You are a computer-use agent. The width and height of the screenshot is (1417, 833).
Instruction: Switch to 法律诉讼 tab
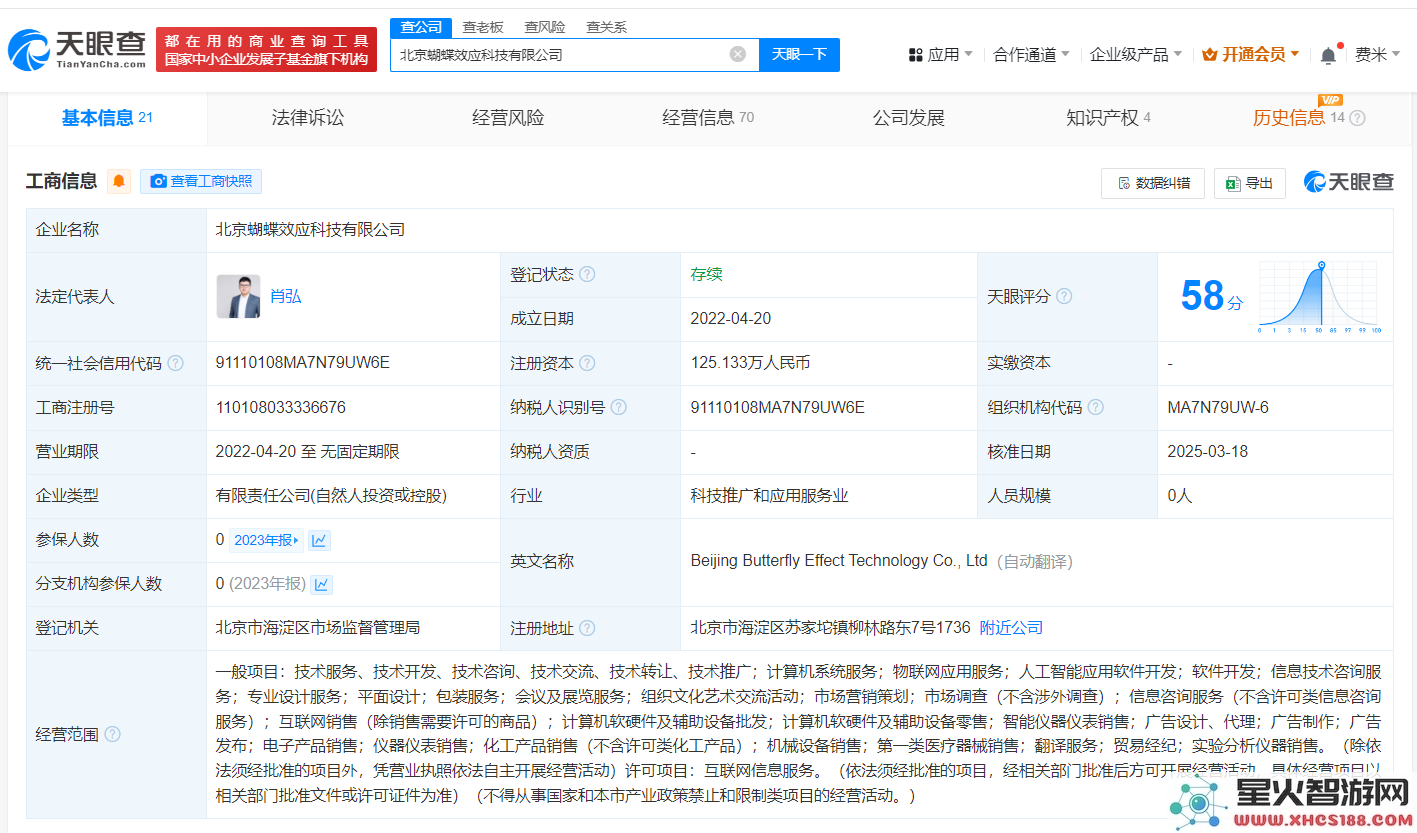pyautogui.click(x=308, y=118)
